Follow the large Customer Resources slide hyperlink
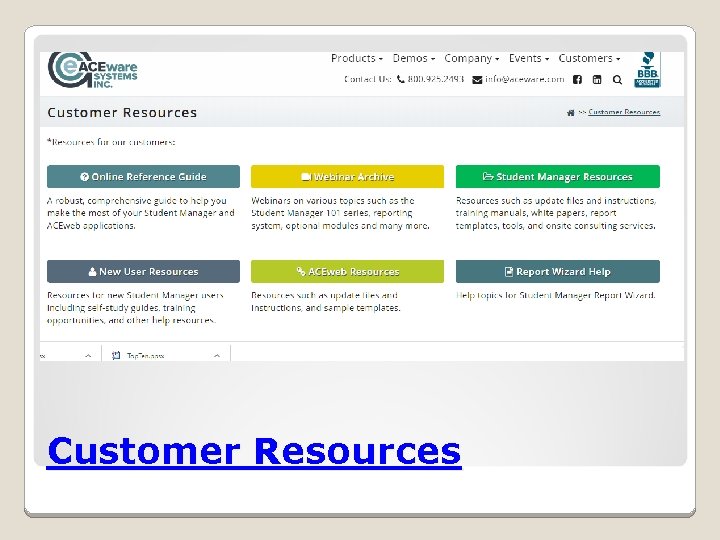This screenshot has width=720, height=540. coord(254,451)
